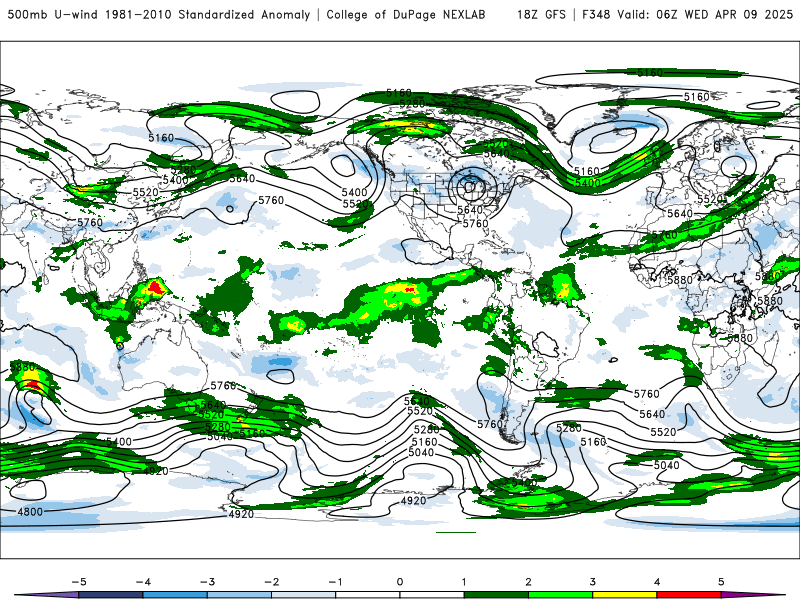Click the legend label '-5'

pos(79,582)
